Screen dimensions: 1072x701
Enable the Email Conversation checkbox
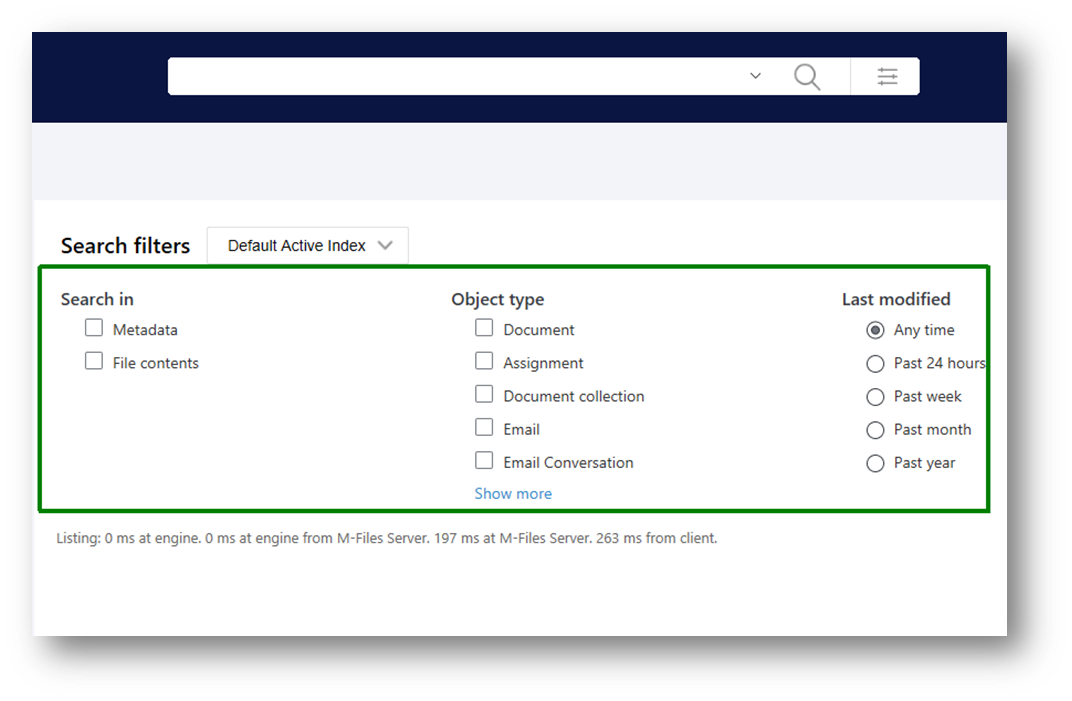coord(484,461)
